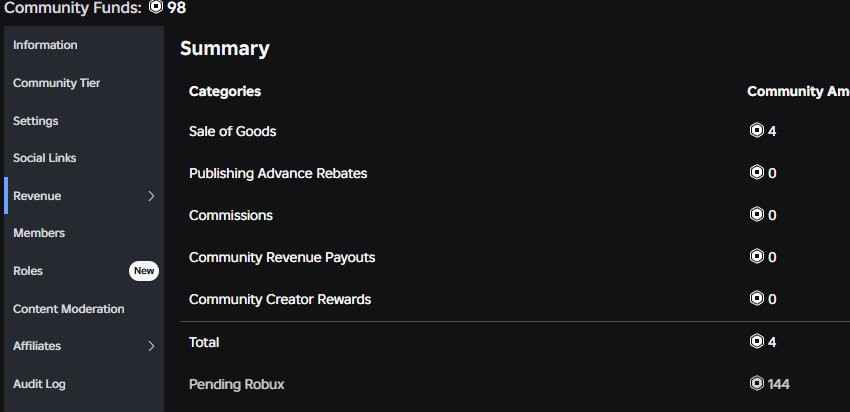View the Audit Log
Viewport: 850px width, 412px height.
[40, 384]
